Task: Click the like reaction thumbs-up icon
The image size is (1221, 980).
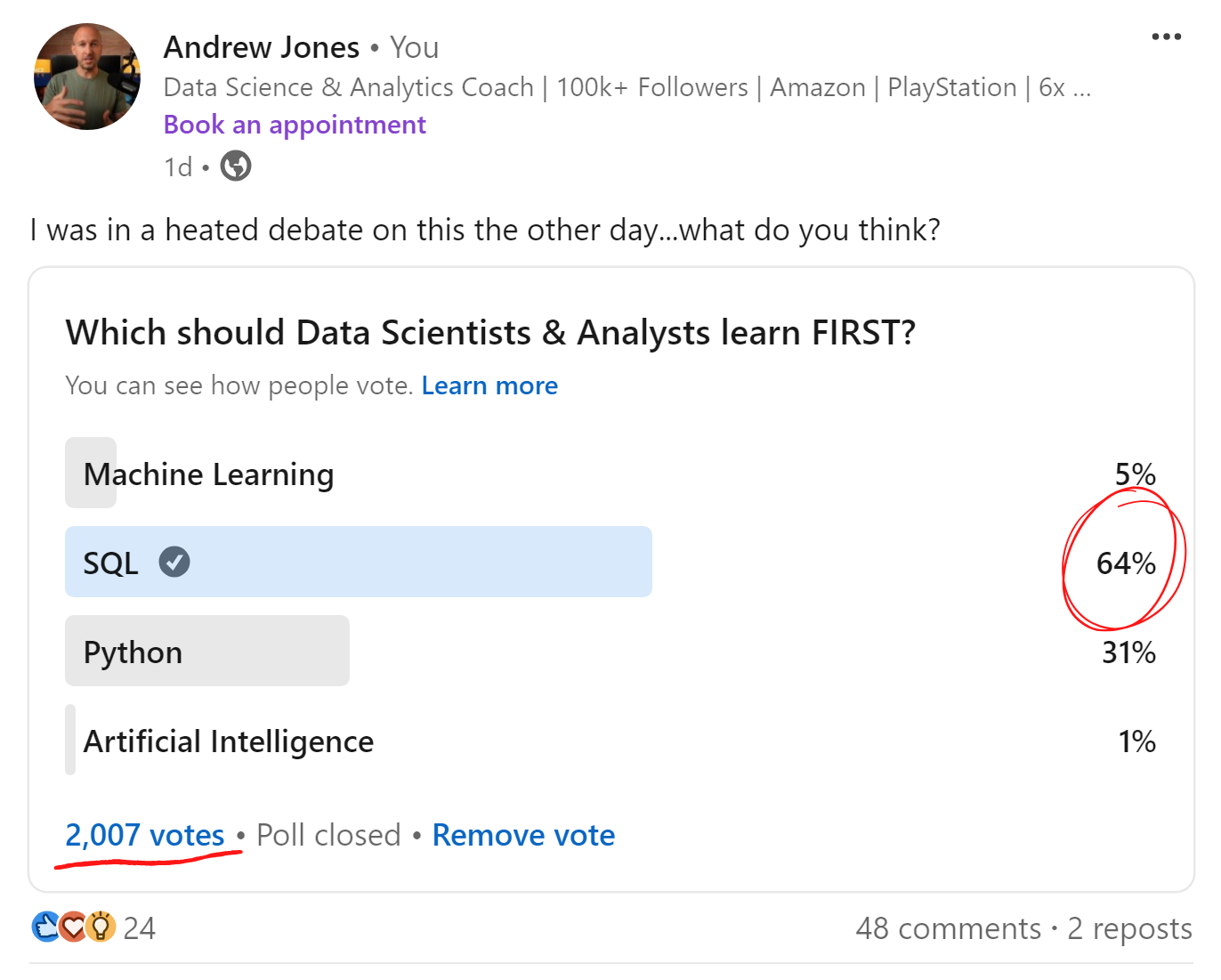Action: point(45,927)
